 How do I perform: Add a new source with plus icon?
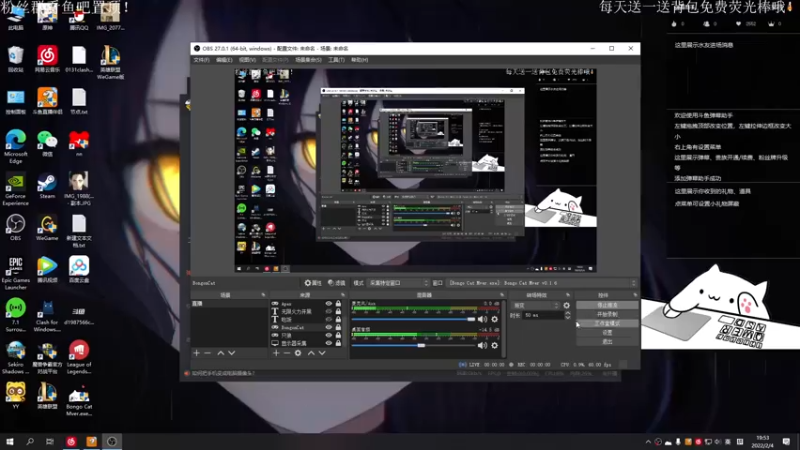pyautogui.click(x=276, y=353)
